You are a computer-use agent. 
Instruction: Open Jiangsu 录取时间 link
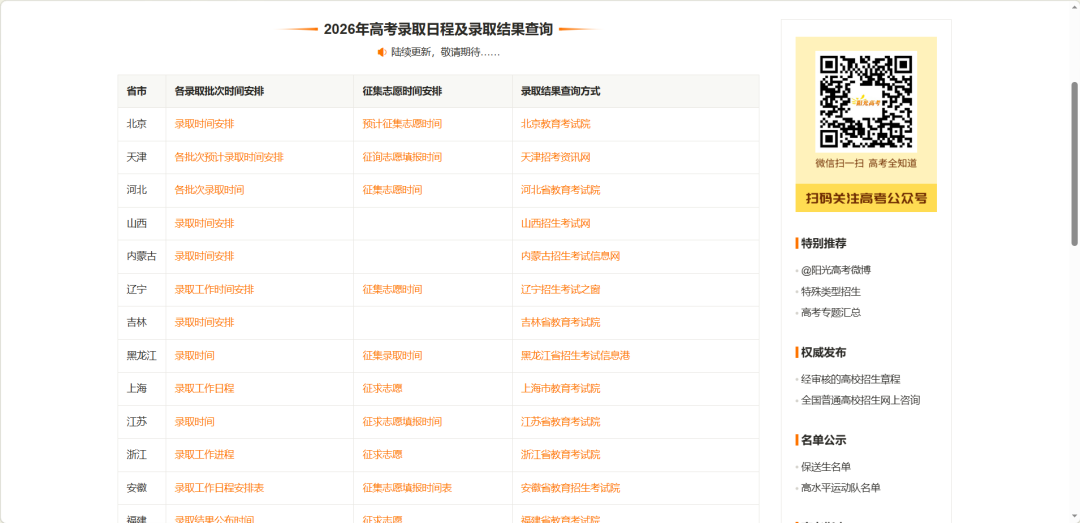pyautogui.click(x=194, y=422)
